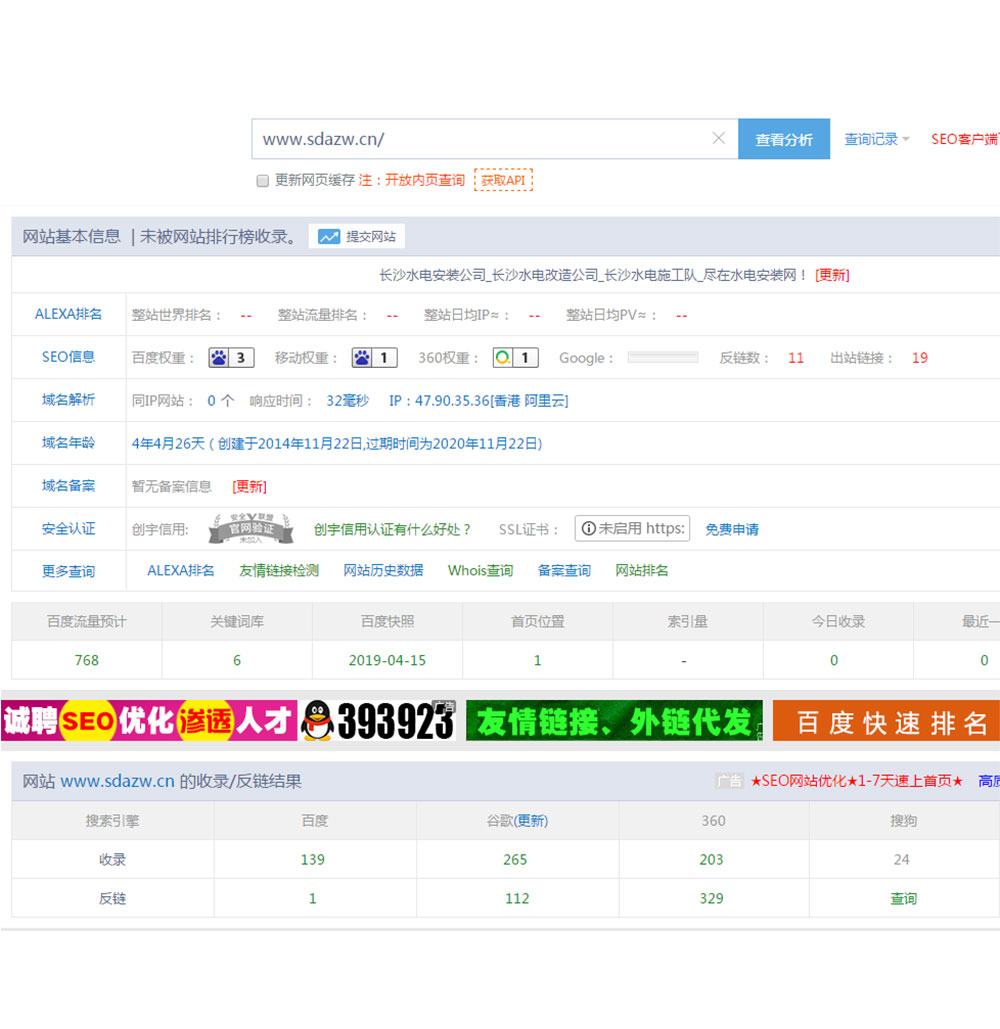
Task: Click the 出站链接 value 19
Action: tap(920, 358)
